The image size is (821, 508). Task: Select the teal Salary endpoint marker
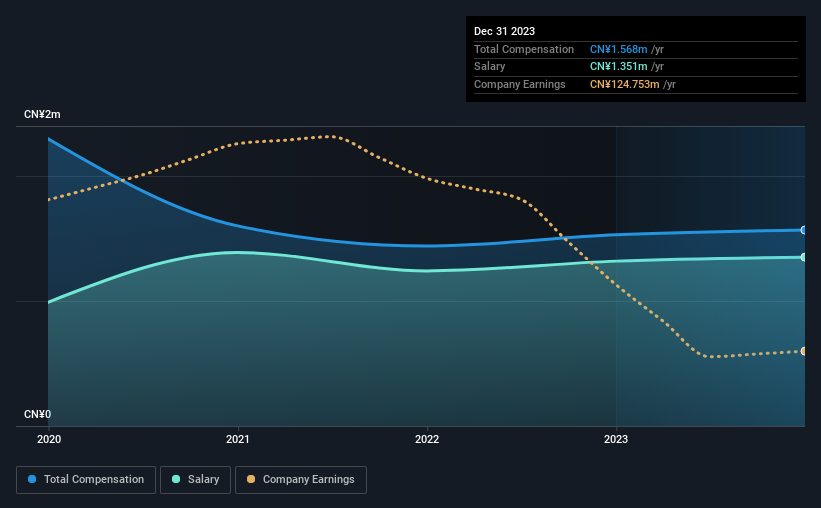pyautogui.click(x=804, y=257)
